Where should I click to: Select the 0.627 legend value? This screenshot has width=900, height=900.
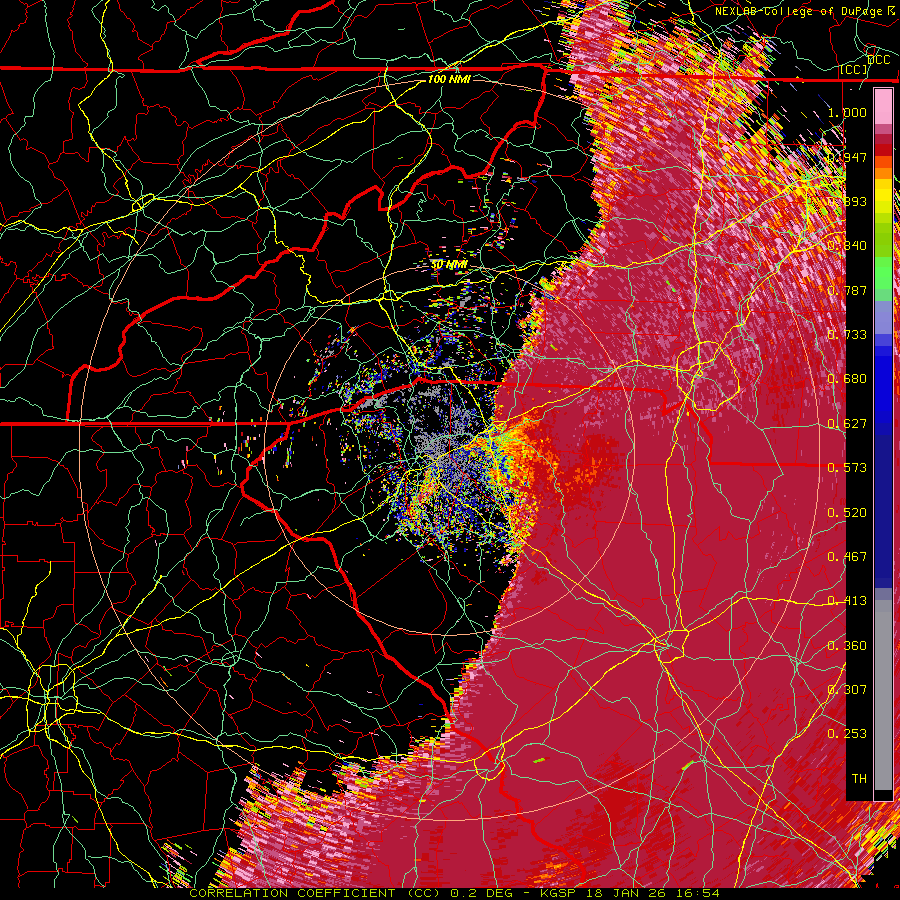pyautogui.click(x=847, y=424)
